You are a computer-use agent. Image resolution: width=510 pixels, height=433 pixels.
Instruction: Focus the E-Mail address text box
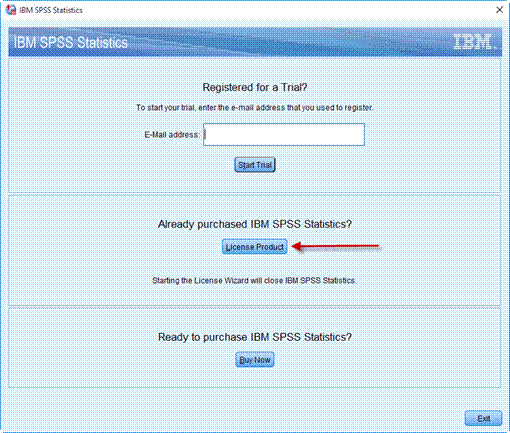[x=284, y=135]
